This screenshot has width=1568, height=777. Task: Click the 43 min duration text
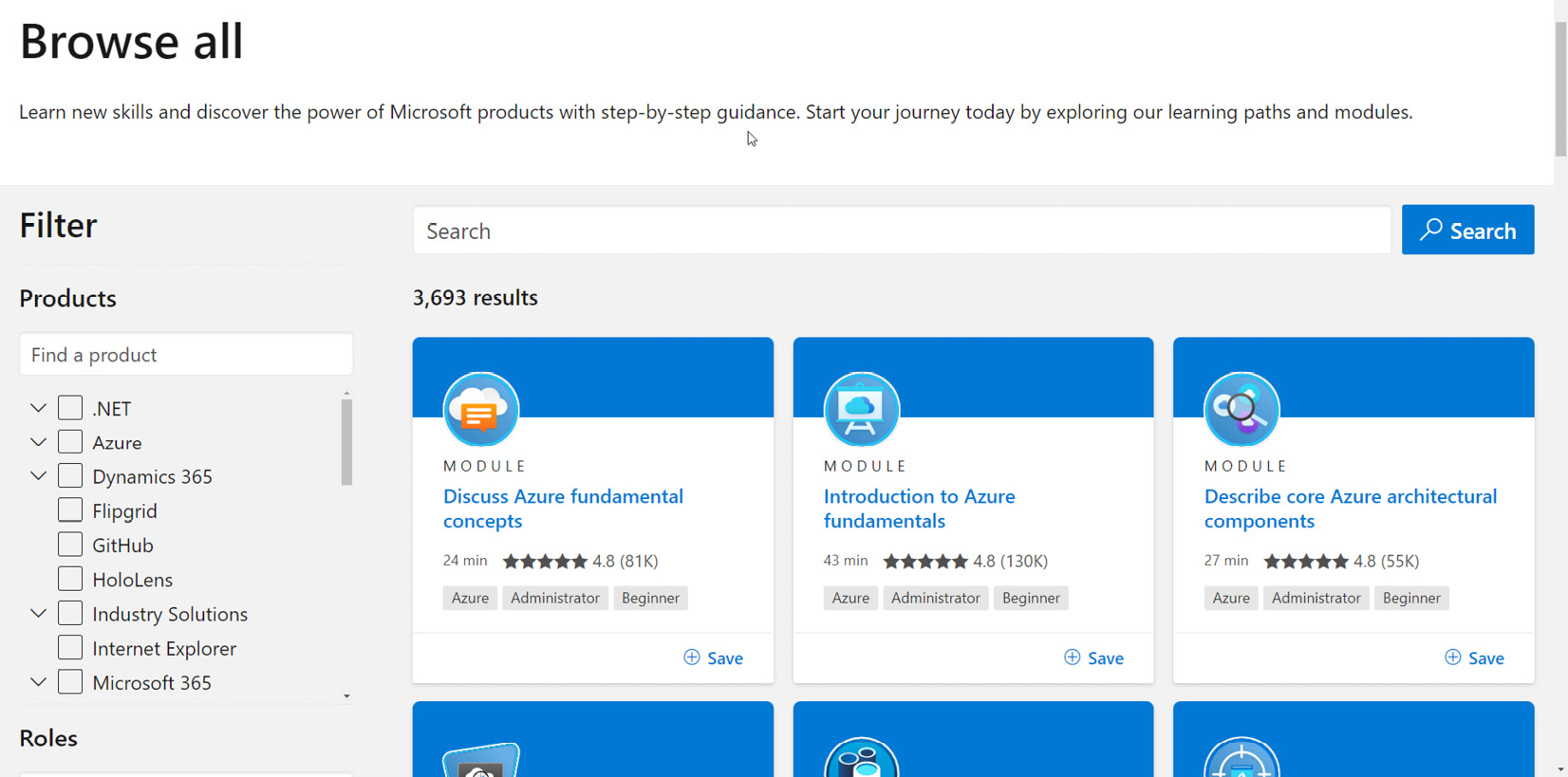(846, 561)
